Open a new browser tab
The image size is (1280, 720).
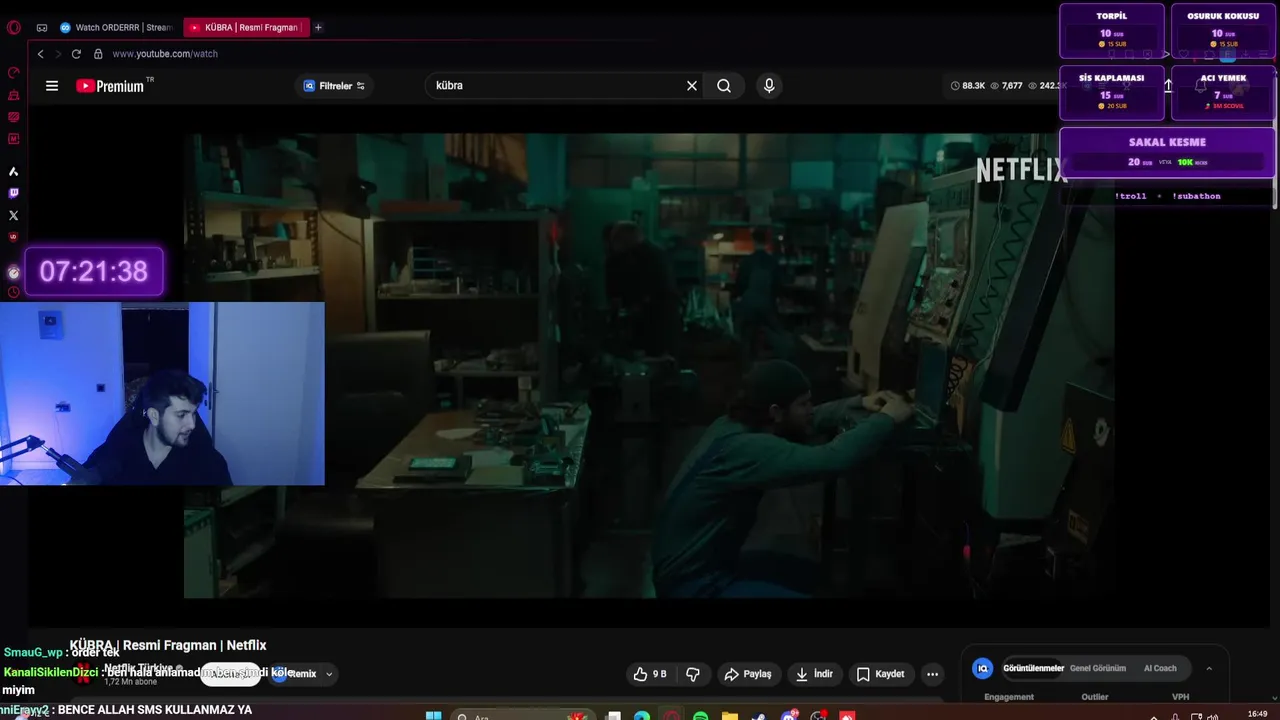[318, 27]
